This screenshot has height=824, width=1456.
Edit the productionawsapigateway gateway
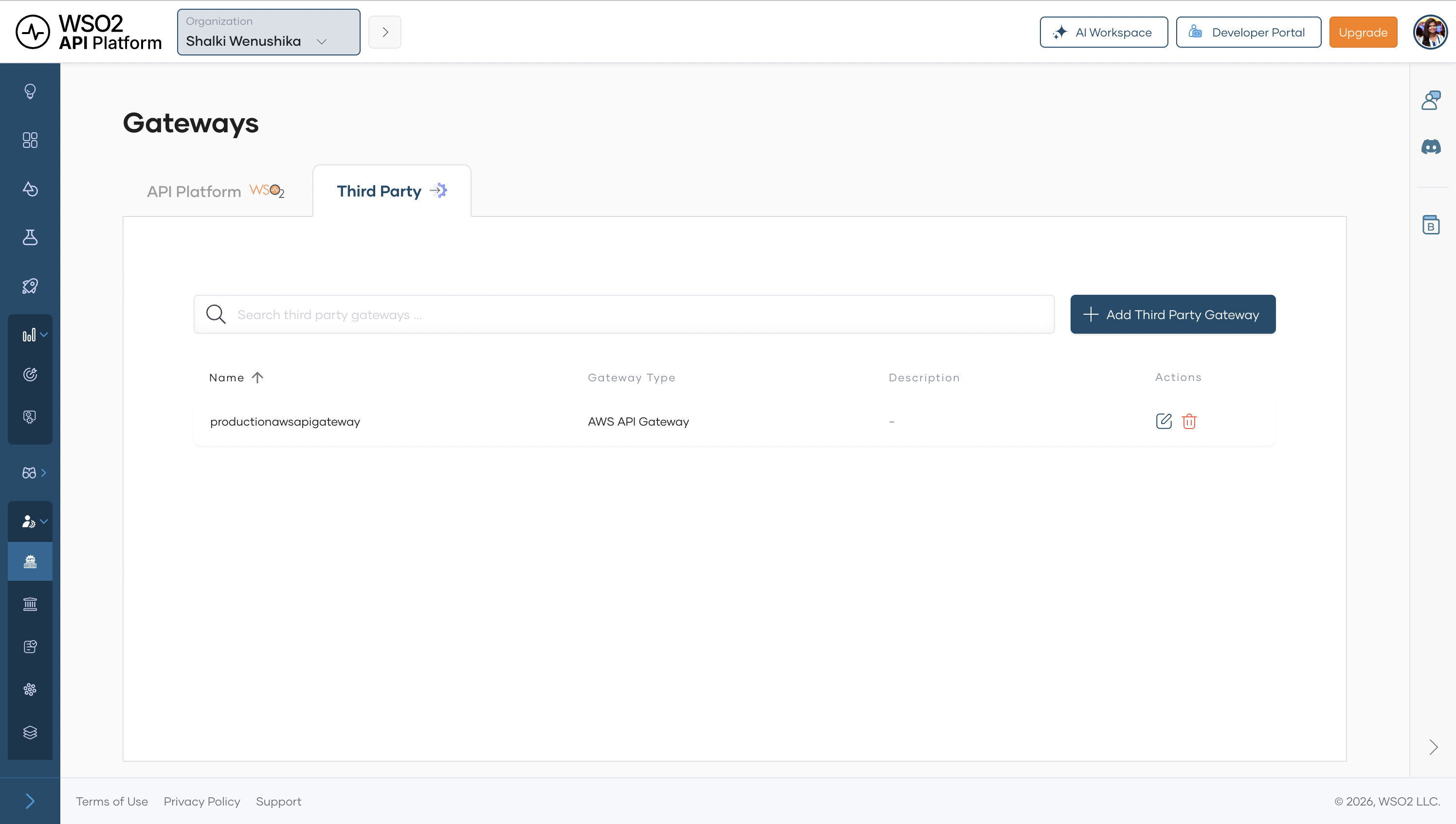pyautogui.click(x=1164, y=421)
